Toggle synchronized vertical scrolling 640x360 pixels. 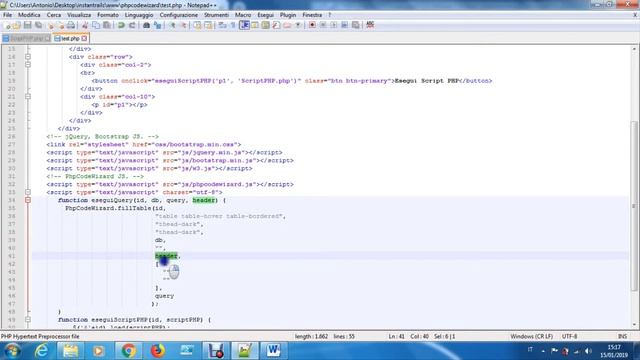tap(197, 25)
